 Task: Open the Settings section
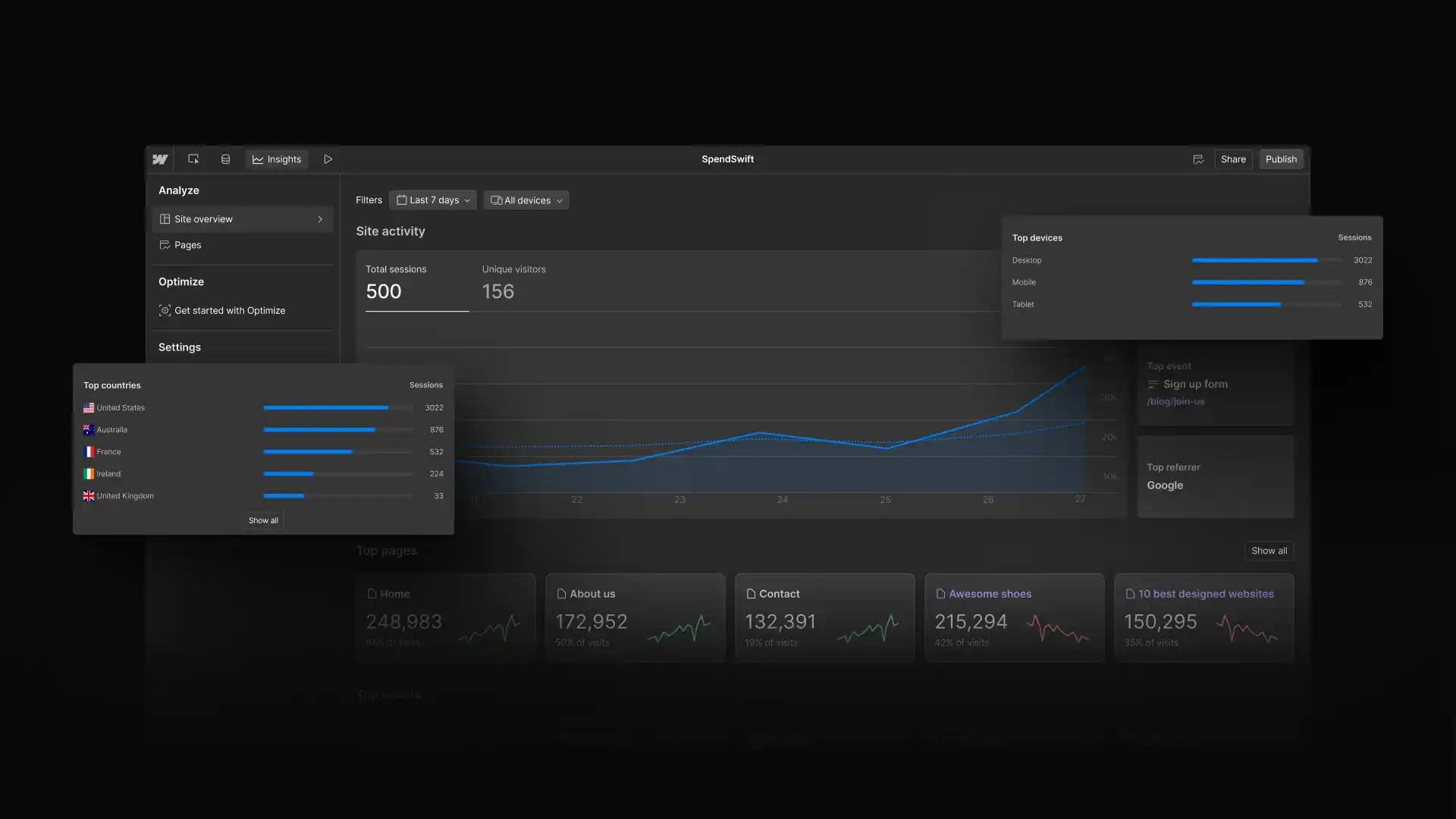(179, 347)
